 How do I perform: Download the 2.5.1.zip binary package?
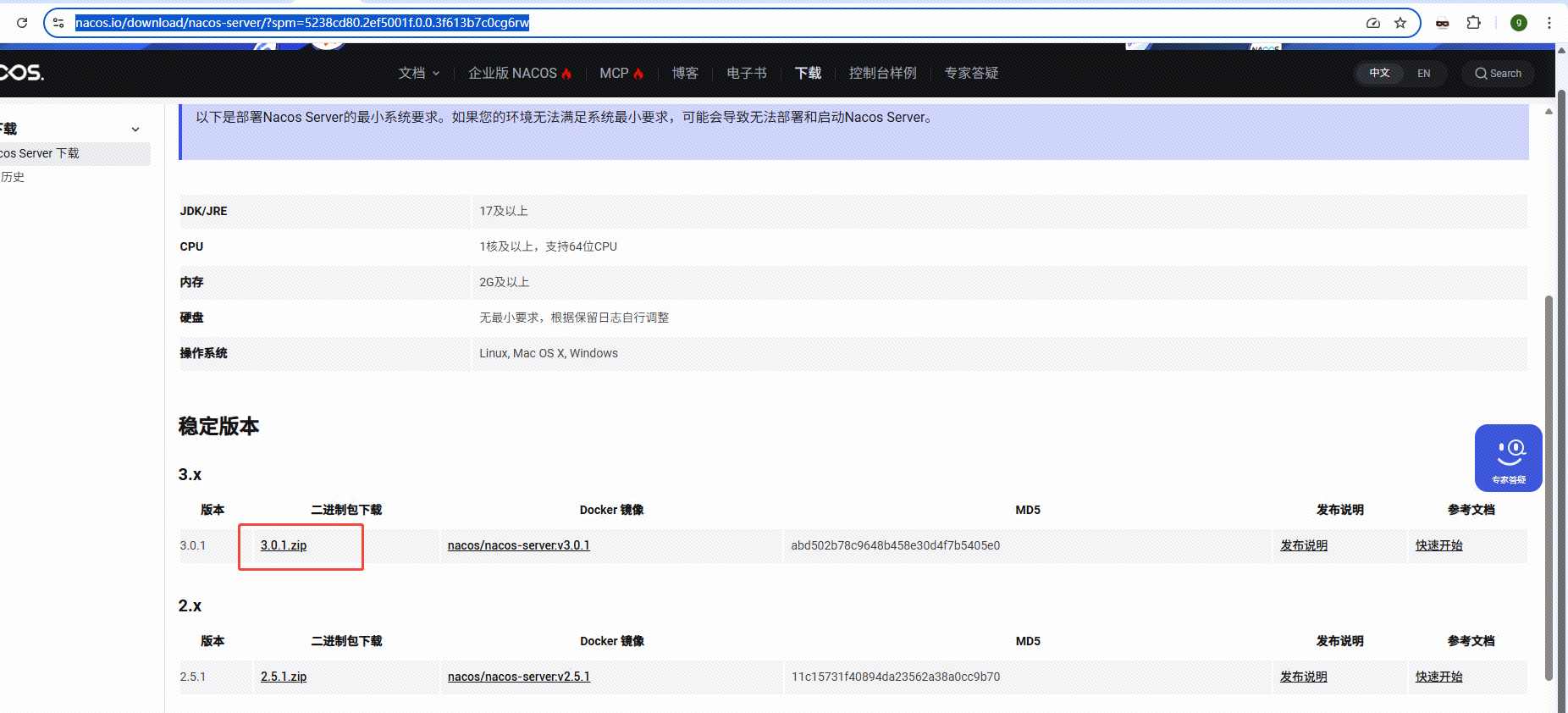click(284, 677)
